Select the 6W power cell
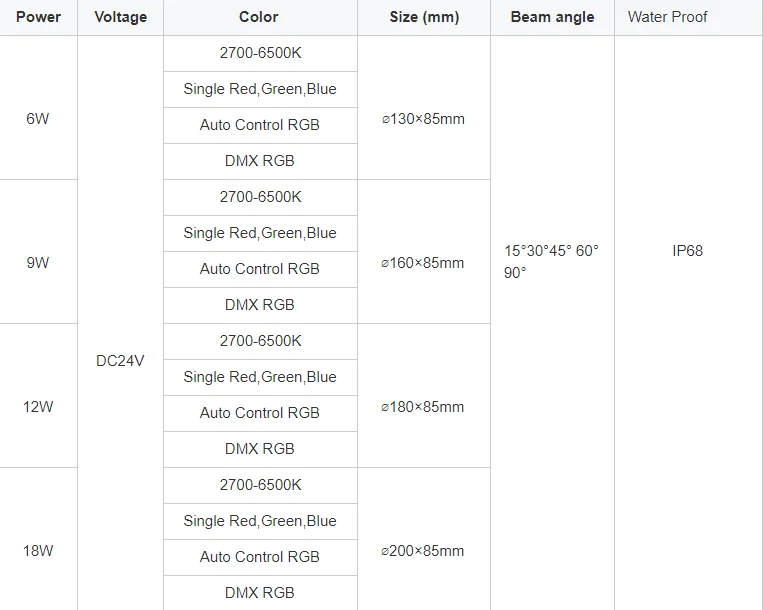The image size is (763, 610). coord(38,119)
